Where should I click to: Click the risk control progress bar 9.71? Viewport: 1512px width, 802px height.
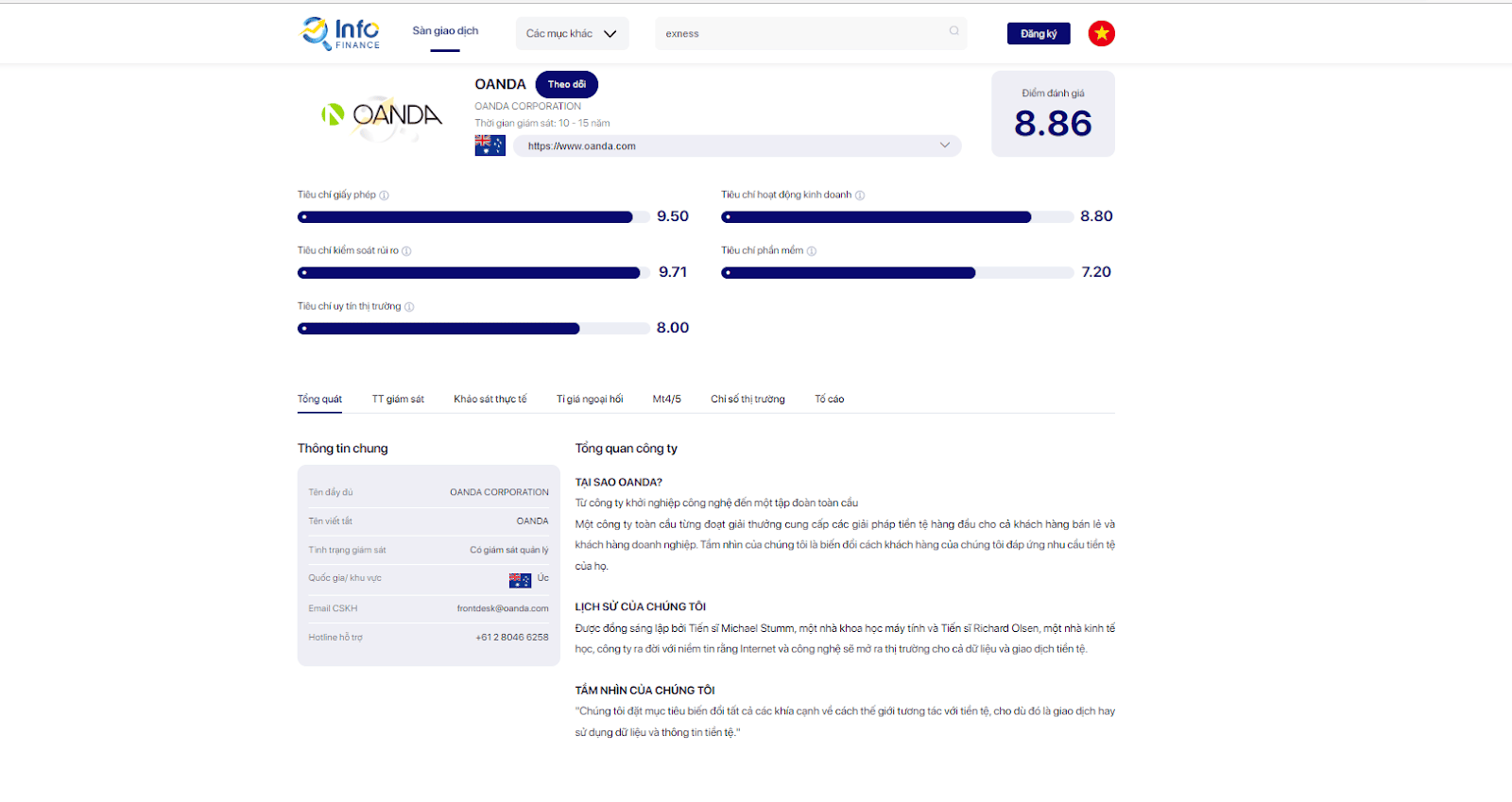(473, 273)
